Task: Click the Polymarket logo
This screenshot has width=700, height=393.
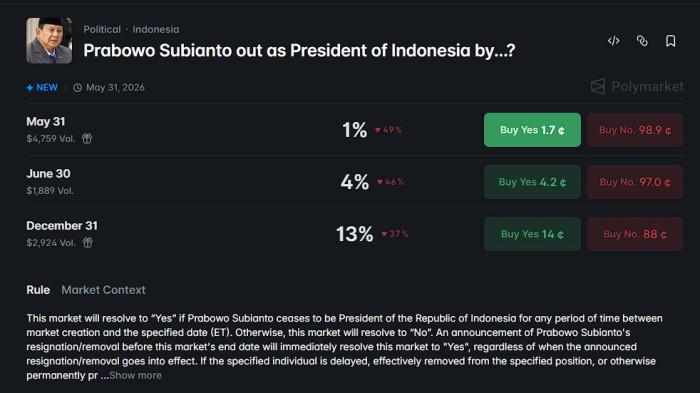Action: coord(637,86)
